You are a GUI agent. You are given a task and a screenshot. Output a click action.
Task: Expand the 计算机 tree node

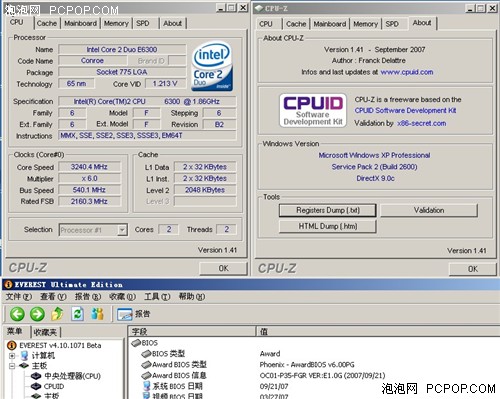coord(12,356)
